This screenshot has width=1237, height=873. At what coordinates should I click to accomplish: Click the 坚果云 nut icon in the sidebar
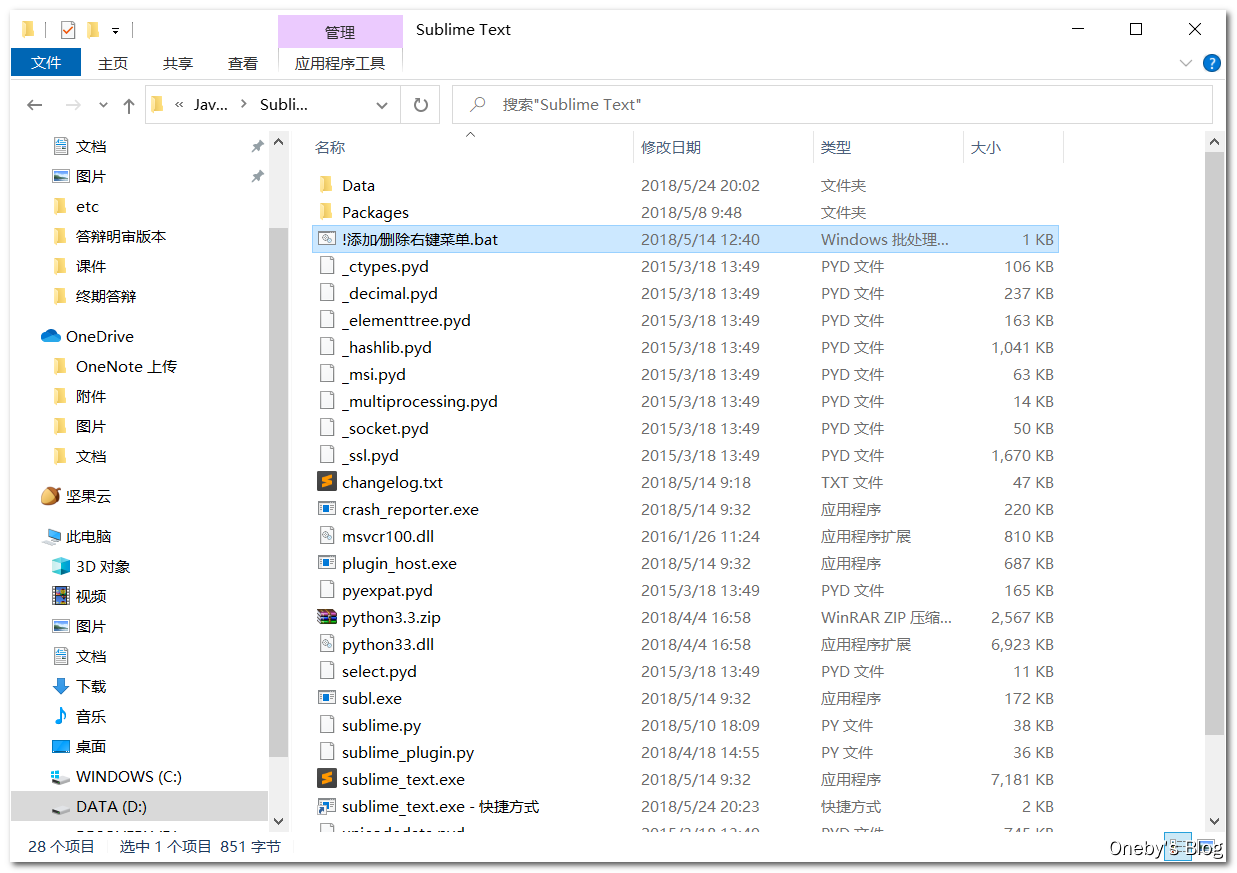point(51,496)
